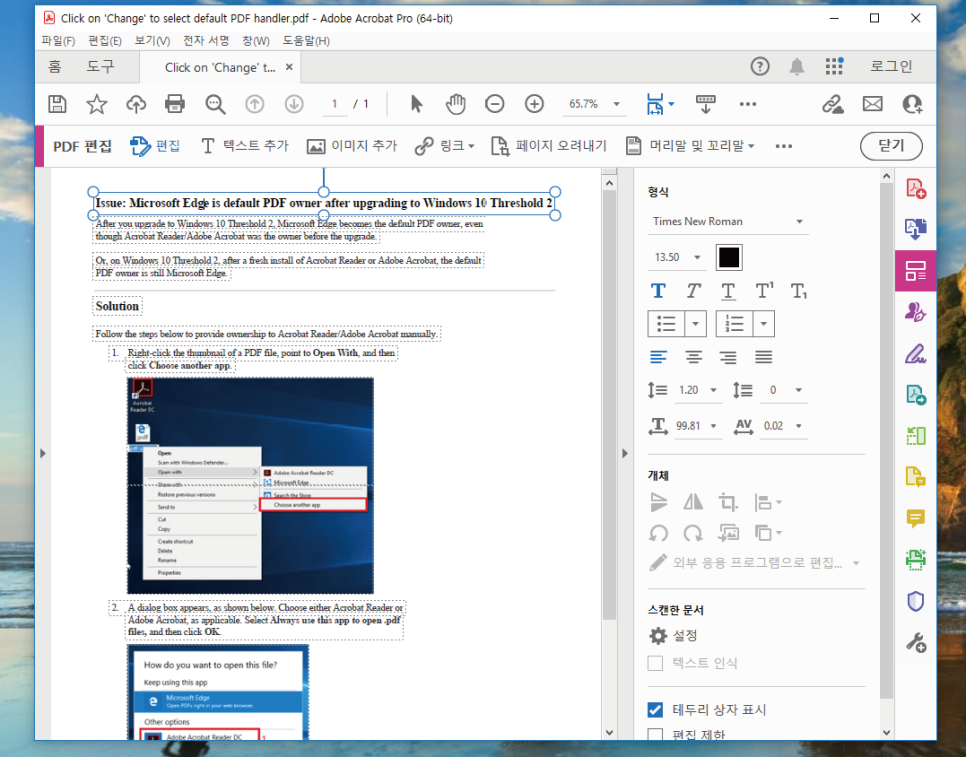The height and width of the screenshot is (757, 966).
Task: Click the Save file floppy icon
Action: pos(57,104)
